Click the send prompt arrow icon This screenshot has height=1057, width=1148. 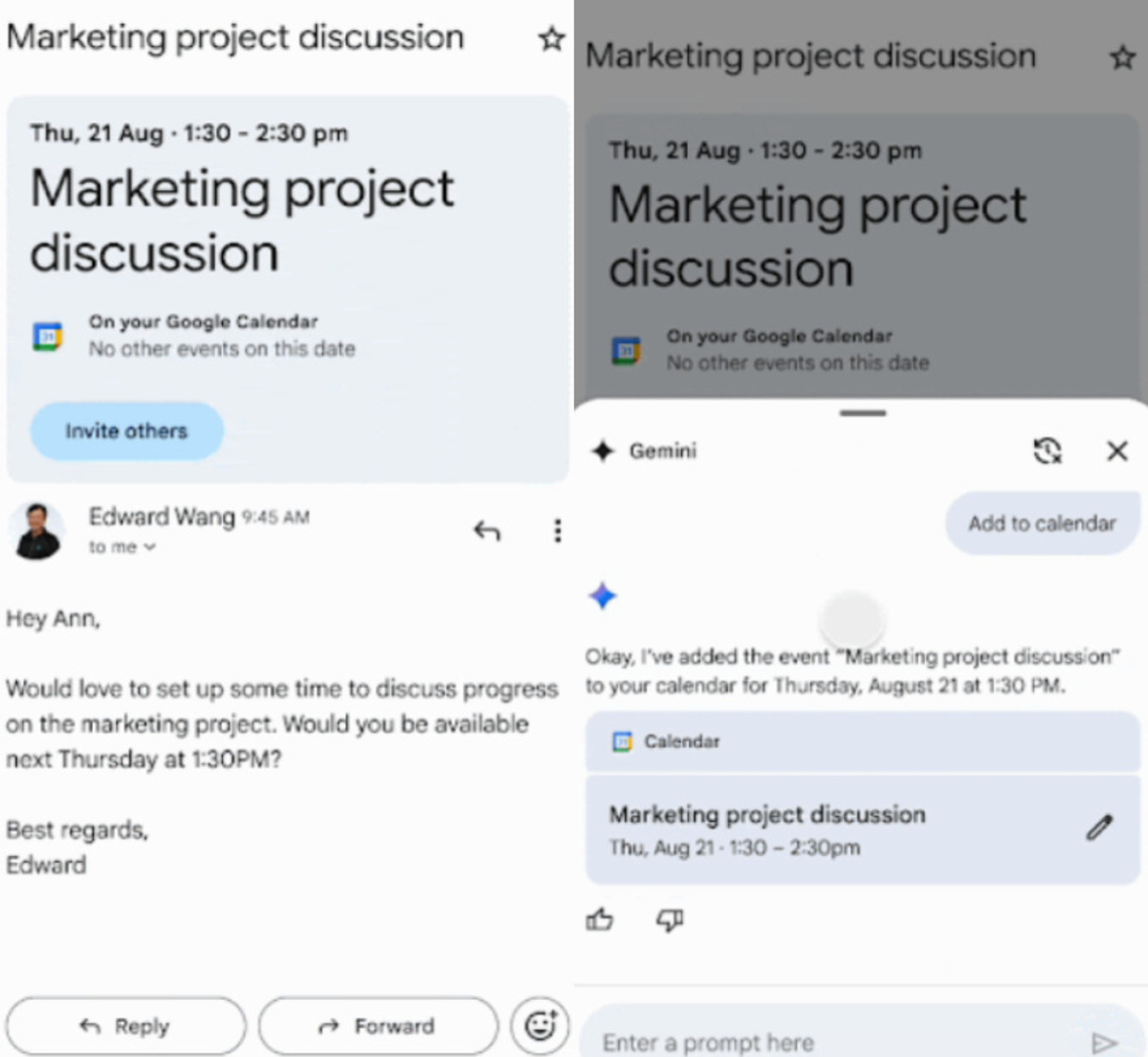pos(1105,1042)
